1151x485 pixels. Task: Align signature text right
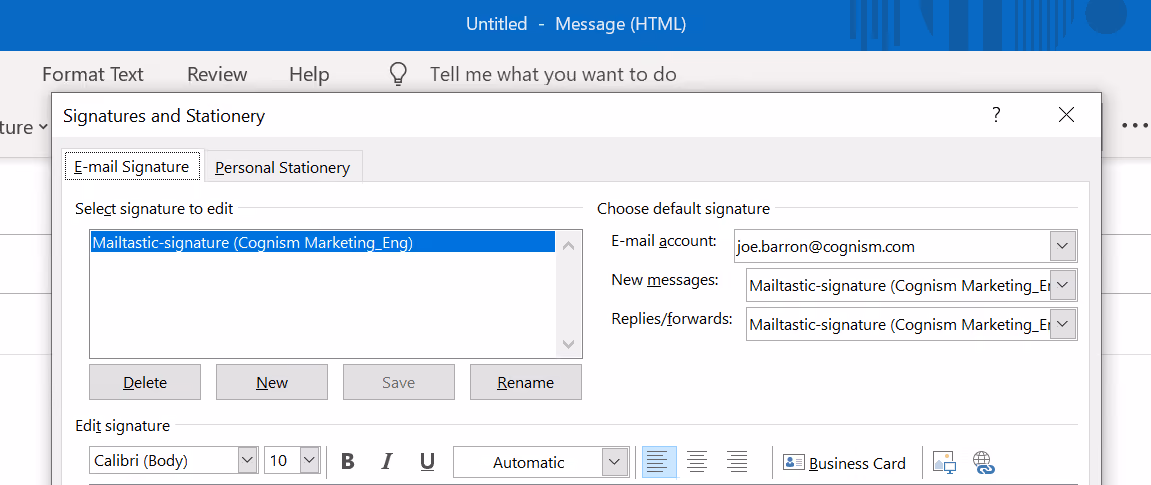(x=736, y=462)
